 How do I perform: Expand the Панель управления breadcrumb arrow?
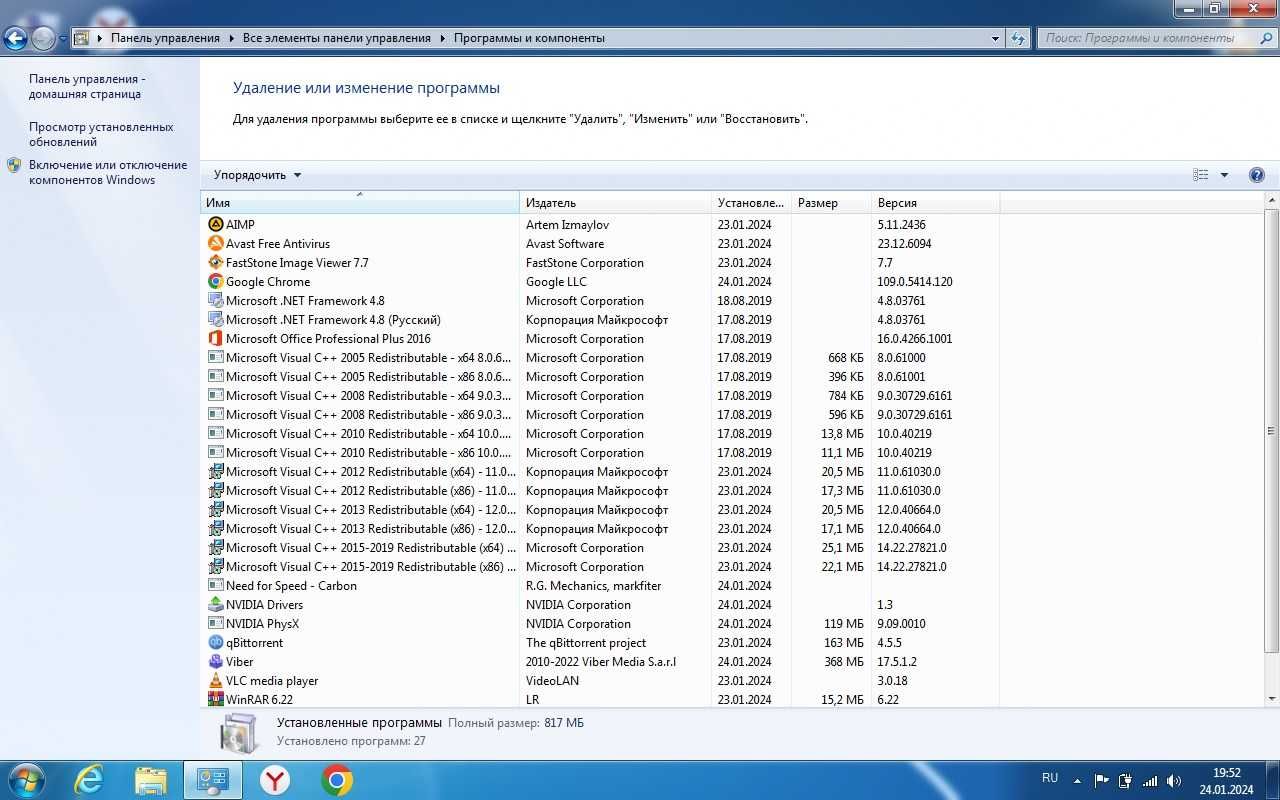(x=231, y=38)
